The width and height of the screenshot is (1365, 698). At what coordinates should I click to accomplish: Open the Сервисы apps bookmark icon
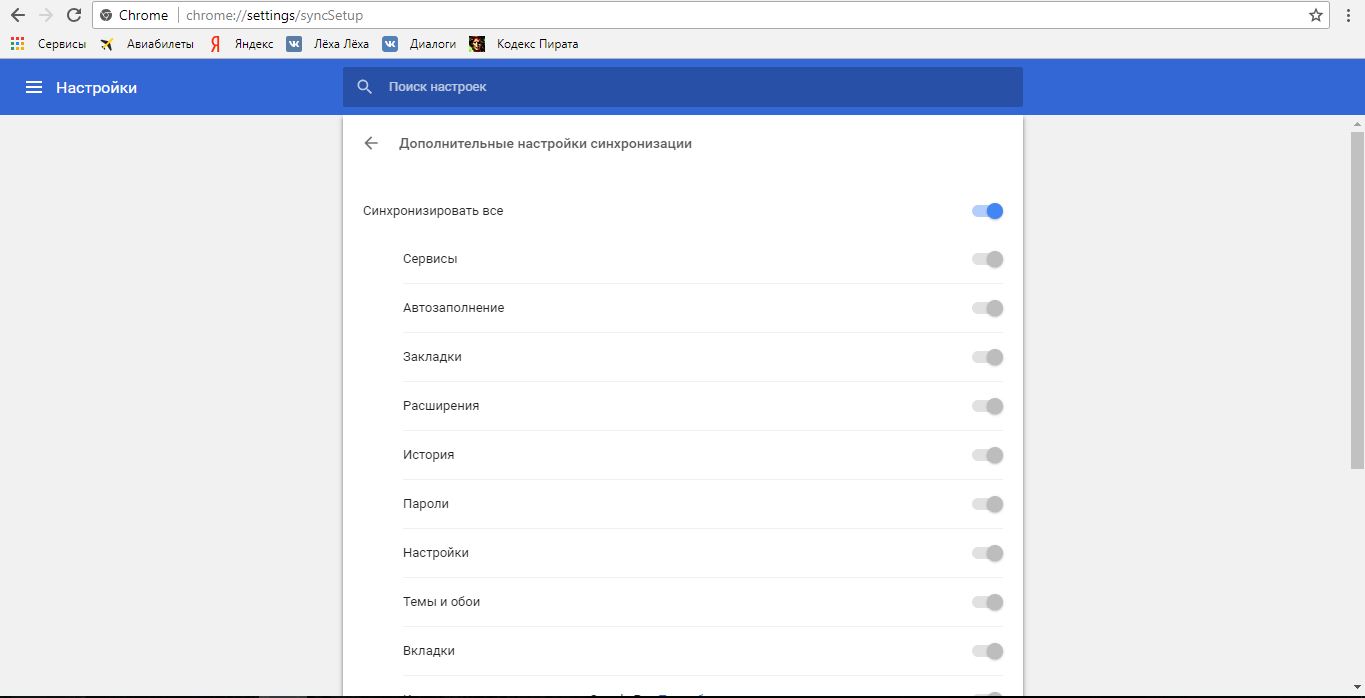(x=17, y=44)
